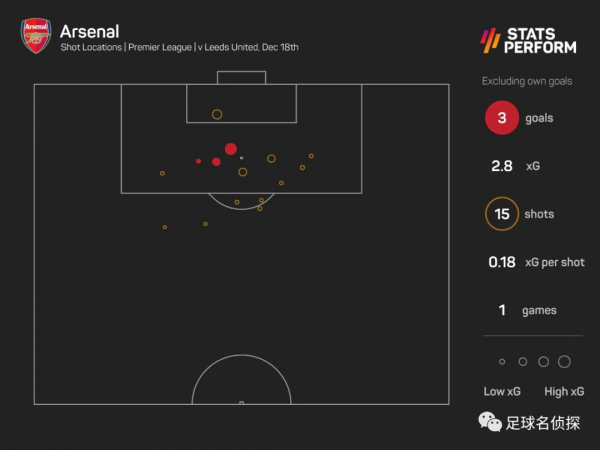Click the penalty spot on the pitch

pyautogui.click(x=241, y=158)
